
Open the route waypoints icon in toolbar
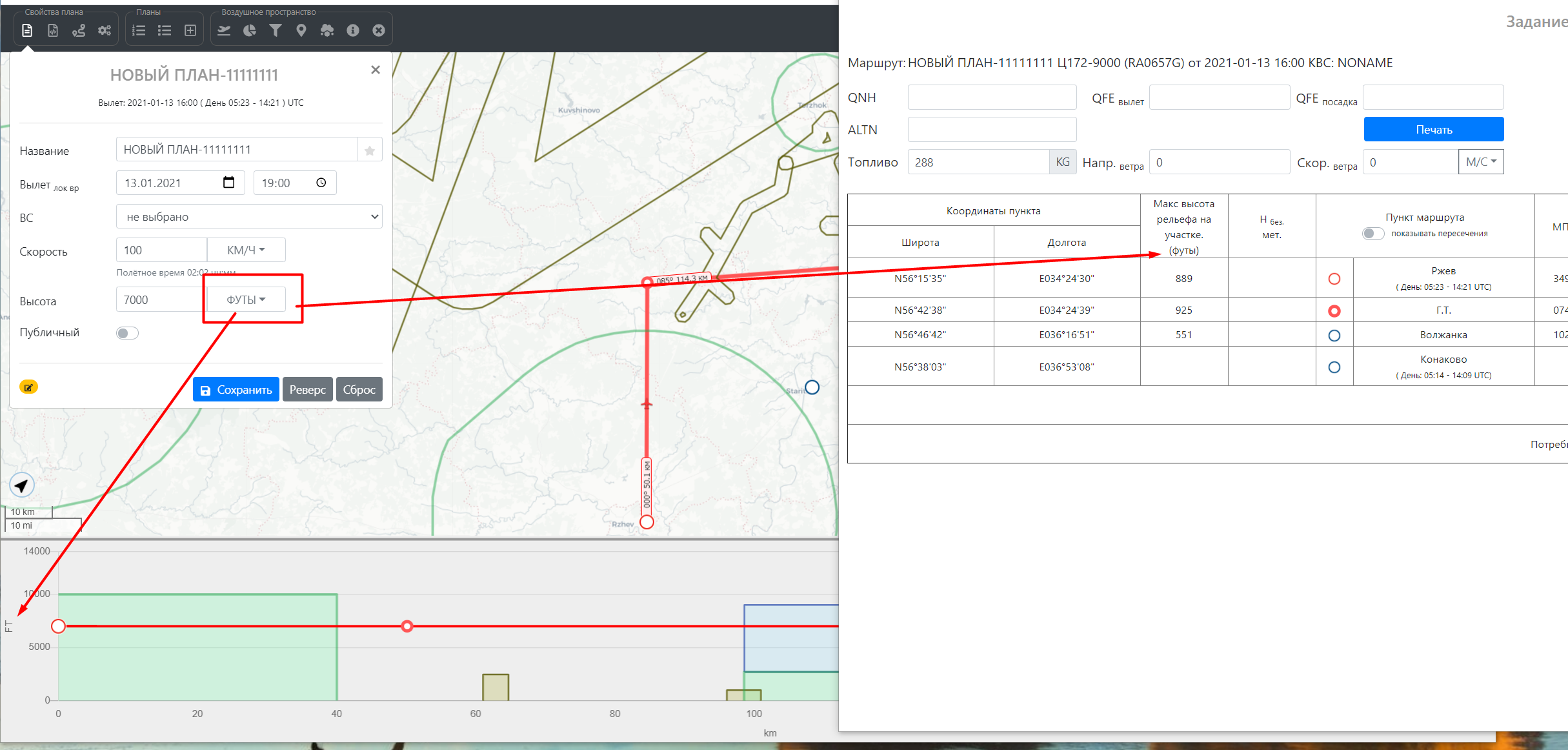pyautogui.click(x=79, y=30)
